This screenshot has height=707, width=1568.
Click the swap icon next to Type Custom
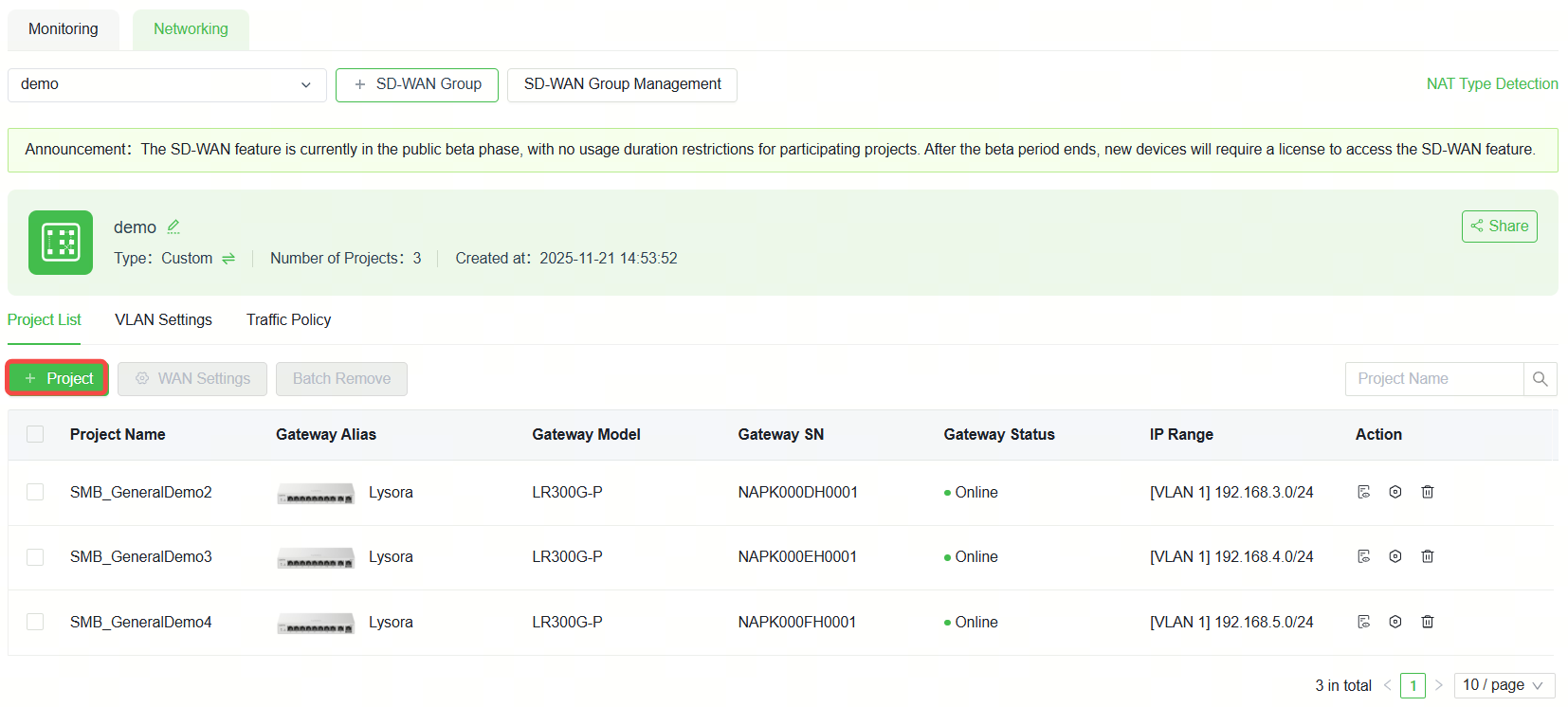click(228, 259)
